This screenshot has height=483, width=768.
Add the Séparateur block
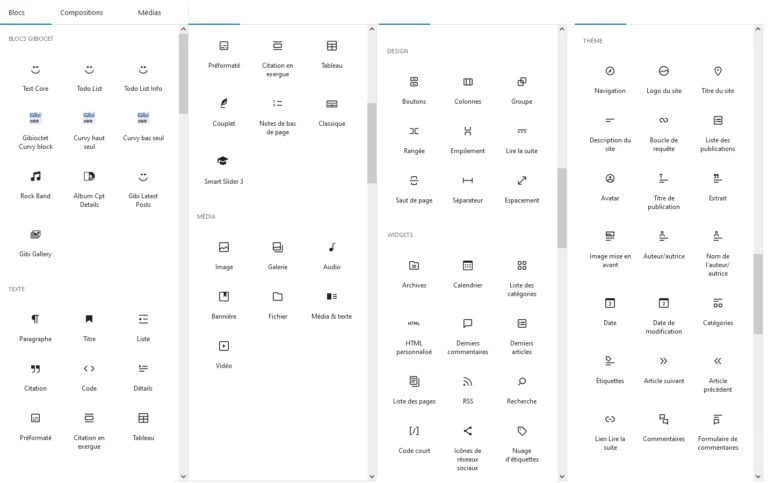click(x=468, y=190)
